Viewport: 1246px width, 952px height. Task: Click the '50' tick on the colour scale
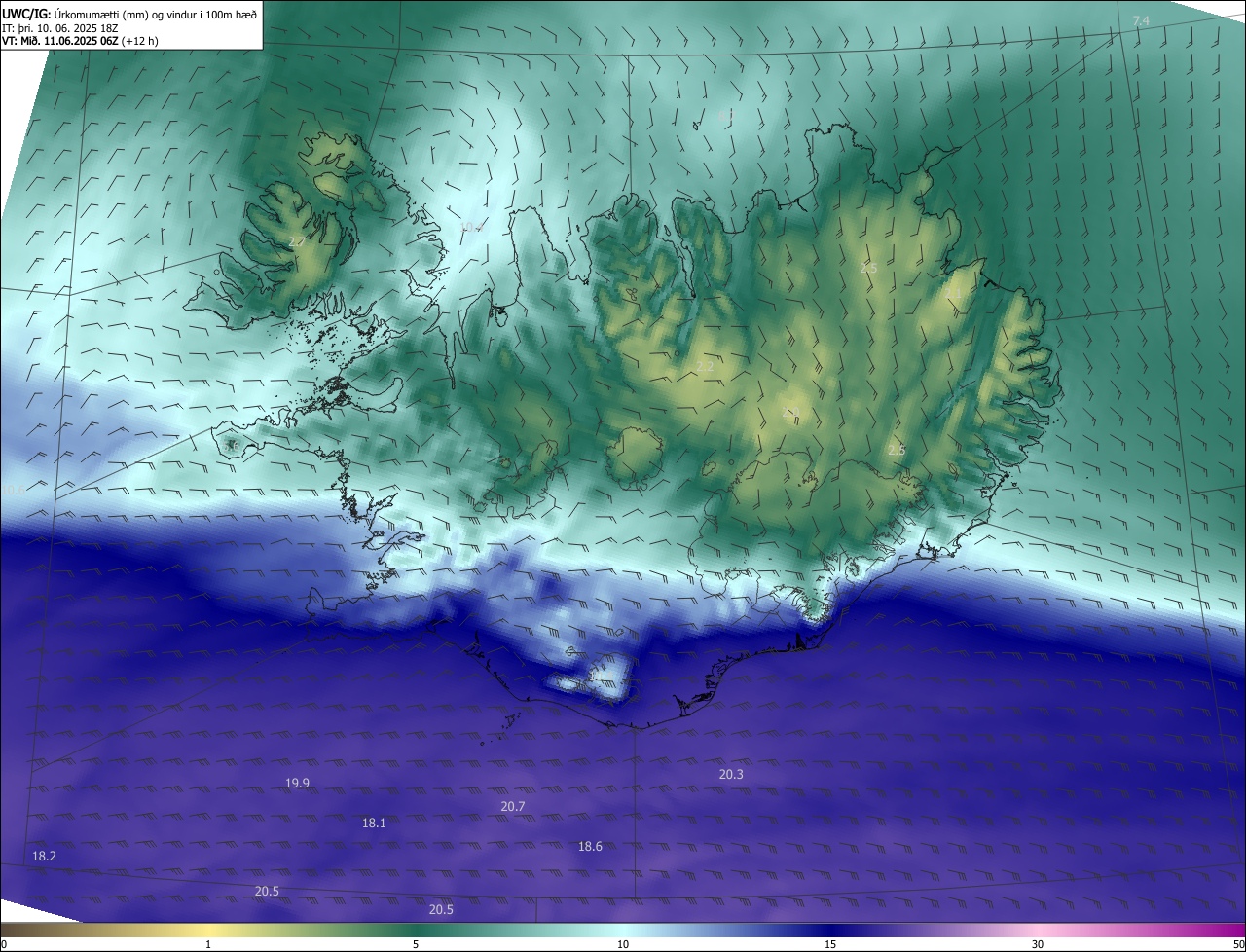(x=1238, y=944)
